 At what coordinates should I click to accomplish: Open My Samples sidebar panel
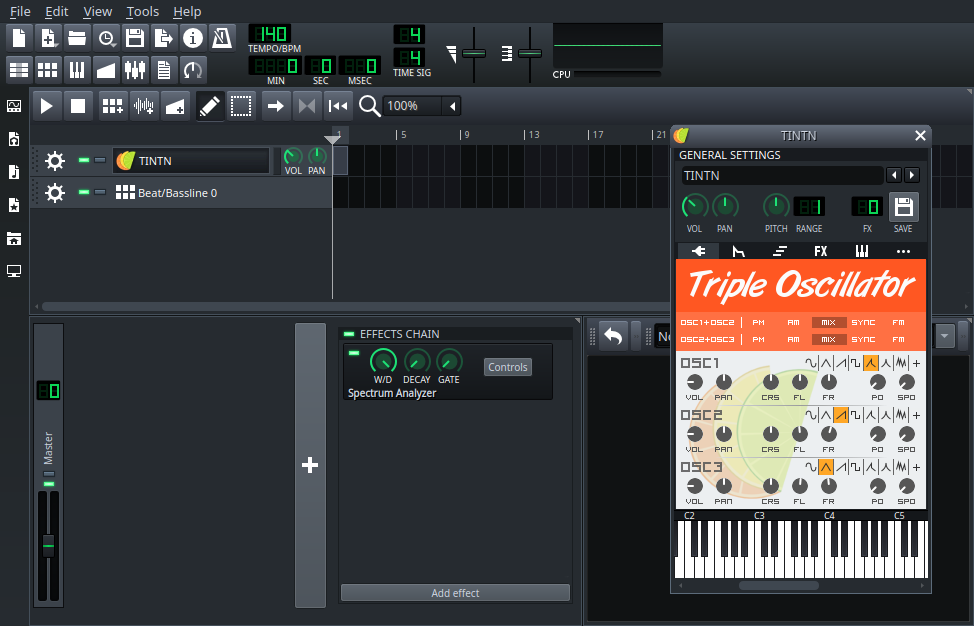[14, 172]
